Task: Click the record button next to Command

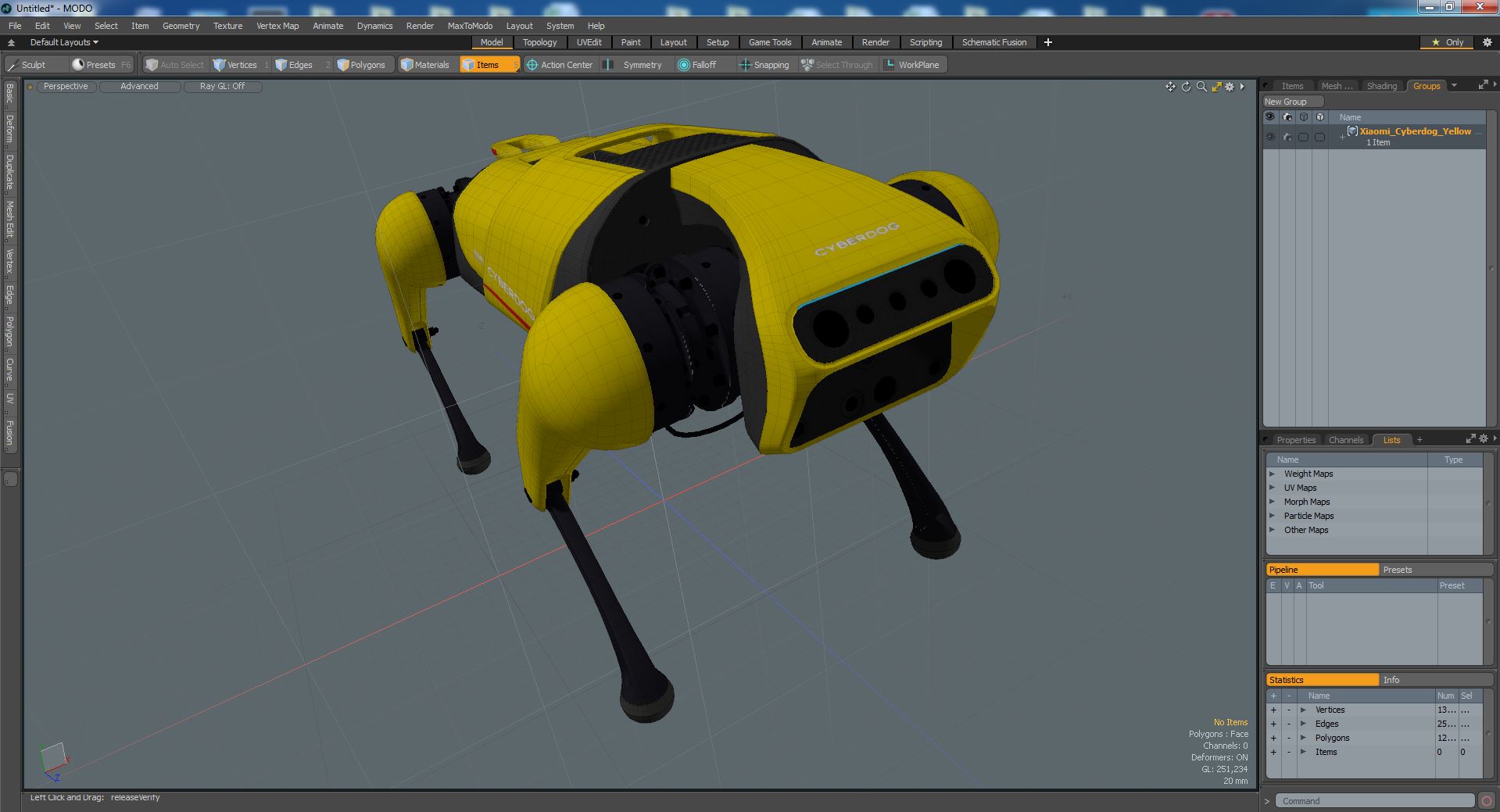Action: pos(1486,800)
